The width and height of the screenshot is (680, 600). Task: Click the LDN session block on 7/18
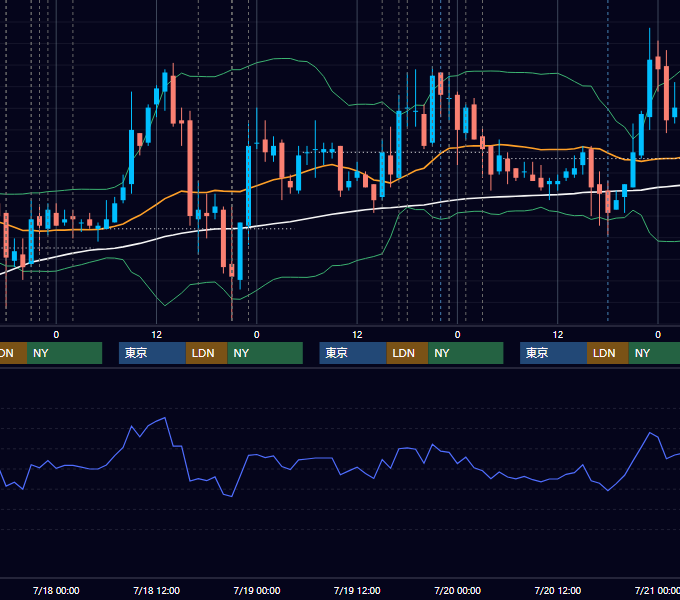pos(206,353)
